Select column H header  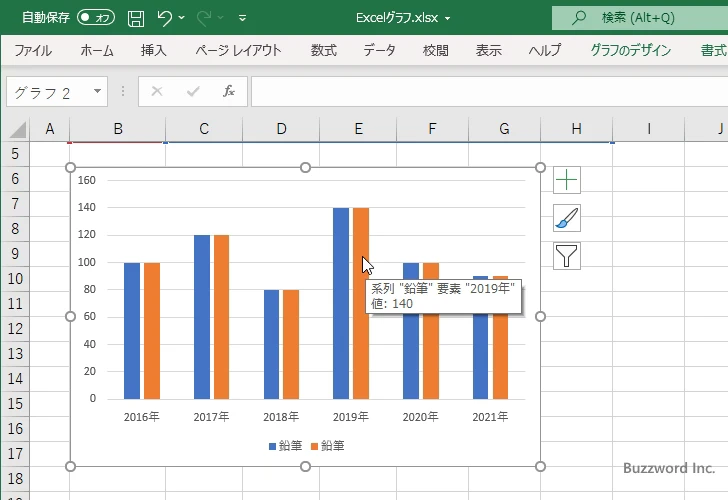pos(577,129)
